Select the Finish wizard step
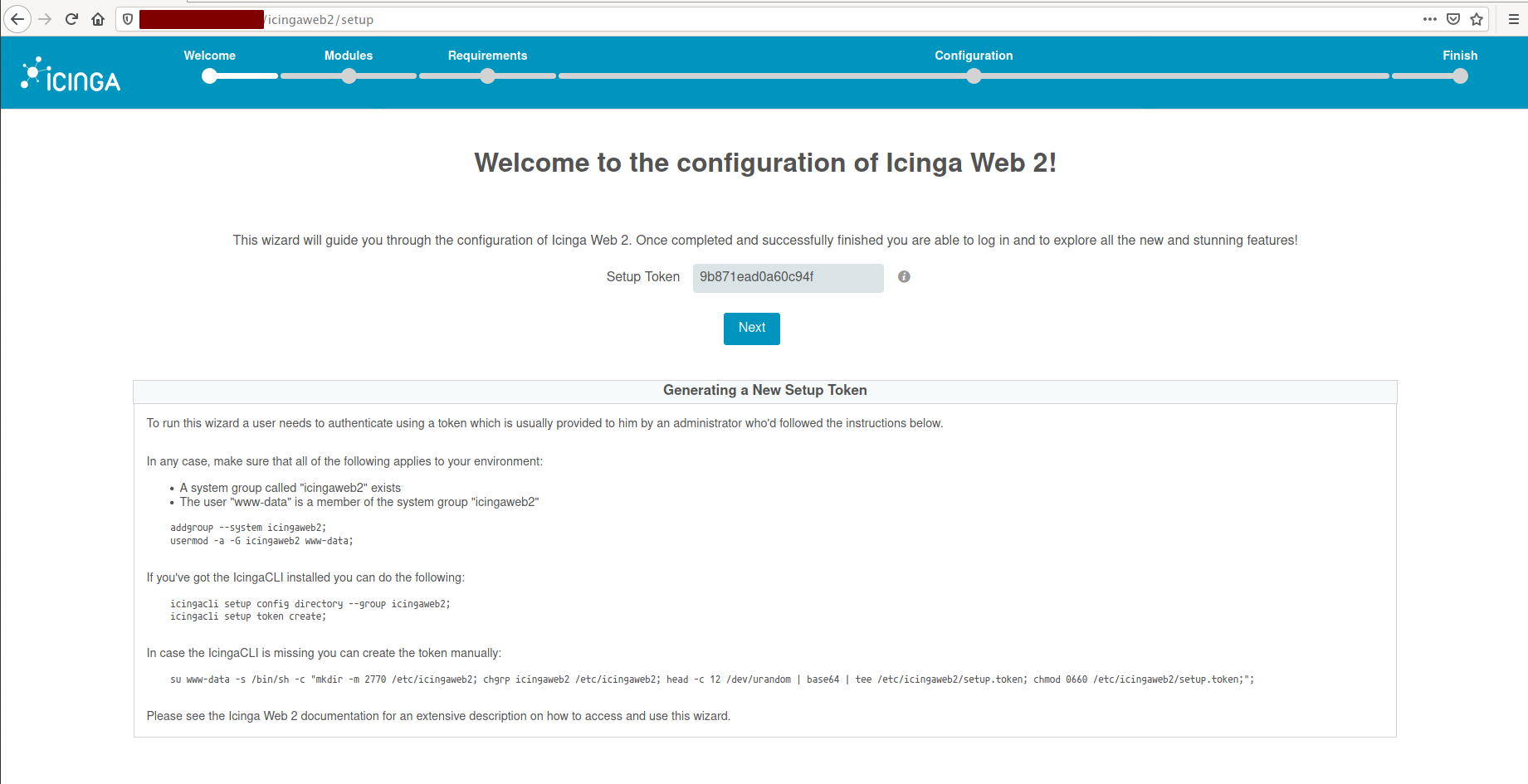The height and width of the screenshot is (784, 1528). tap(1460, 56)
